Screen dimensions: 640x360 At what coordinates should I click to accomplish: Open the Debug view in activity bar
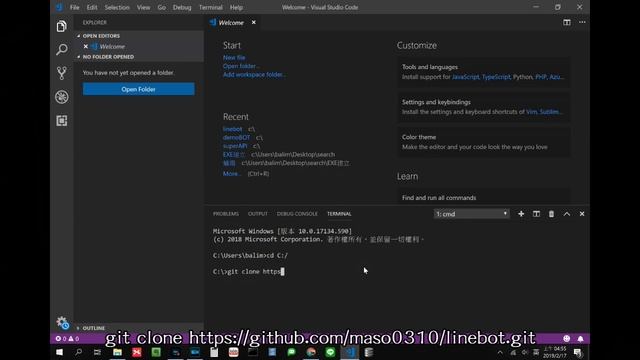(62, 97)
